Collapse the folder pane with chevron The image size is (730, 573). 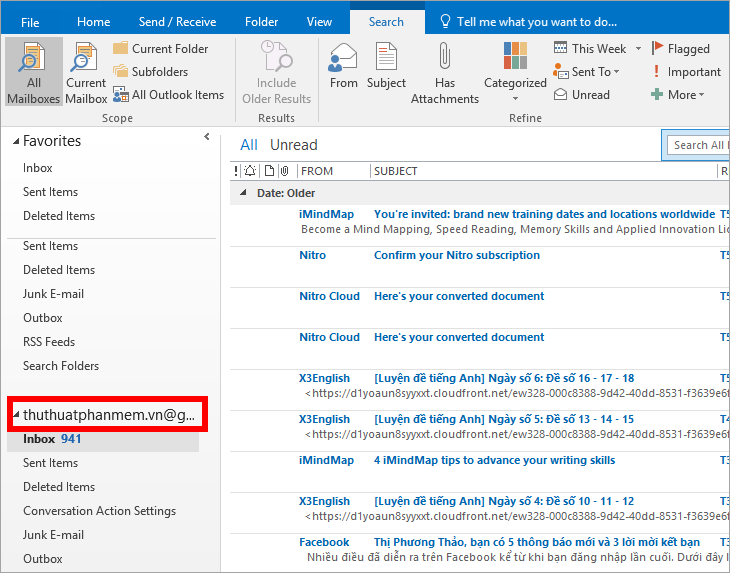pyautogui.click(x=207, y=137)
